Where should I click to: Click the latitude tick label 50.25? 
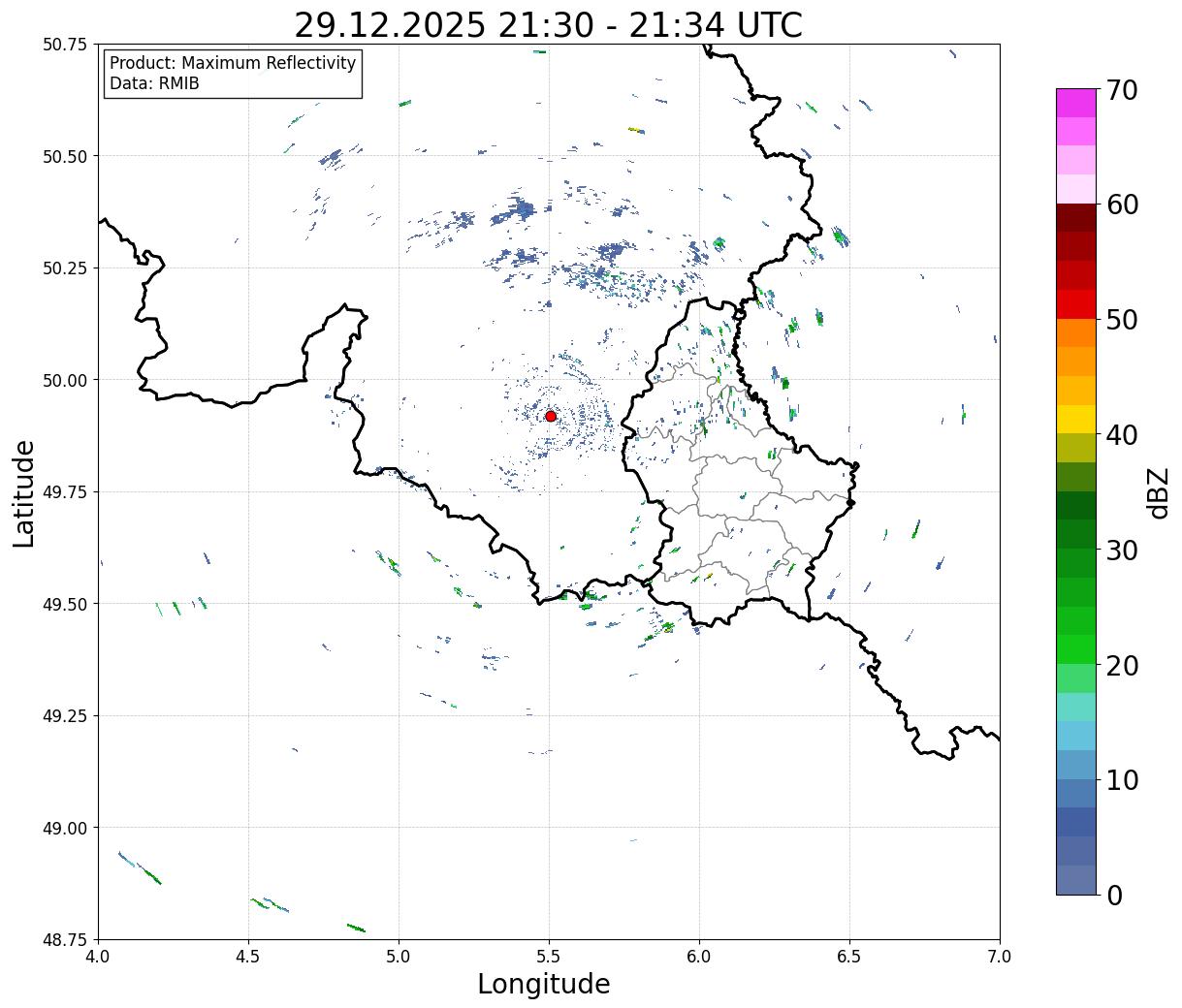pyautogui.click(x=65, y=268)
